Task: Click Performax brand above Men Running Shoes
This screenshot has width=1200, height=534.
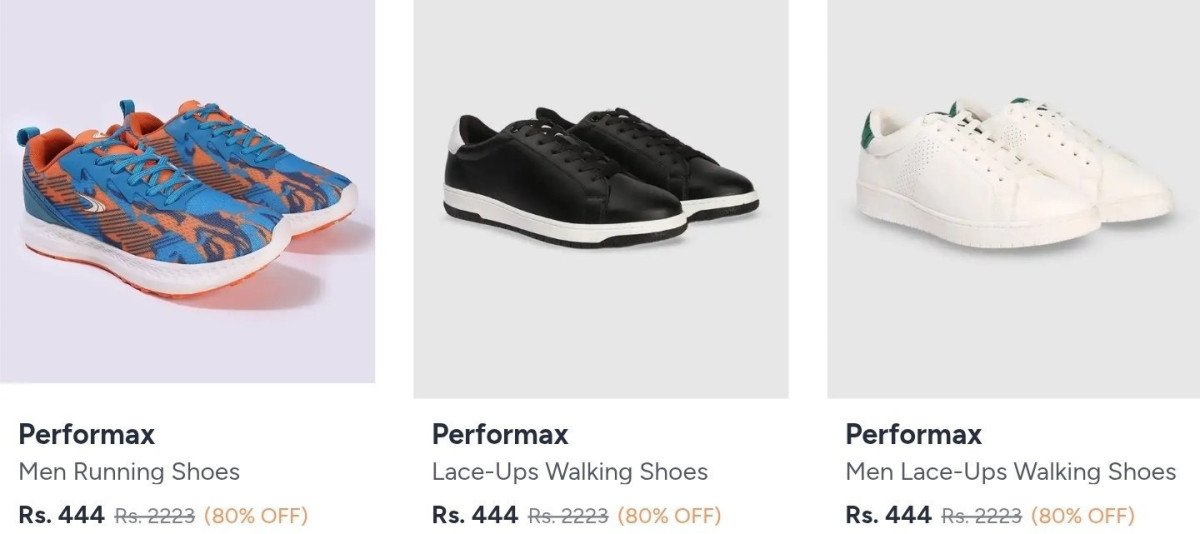Action: coord(87,435)
